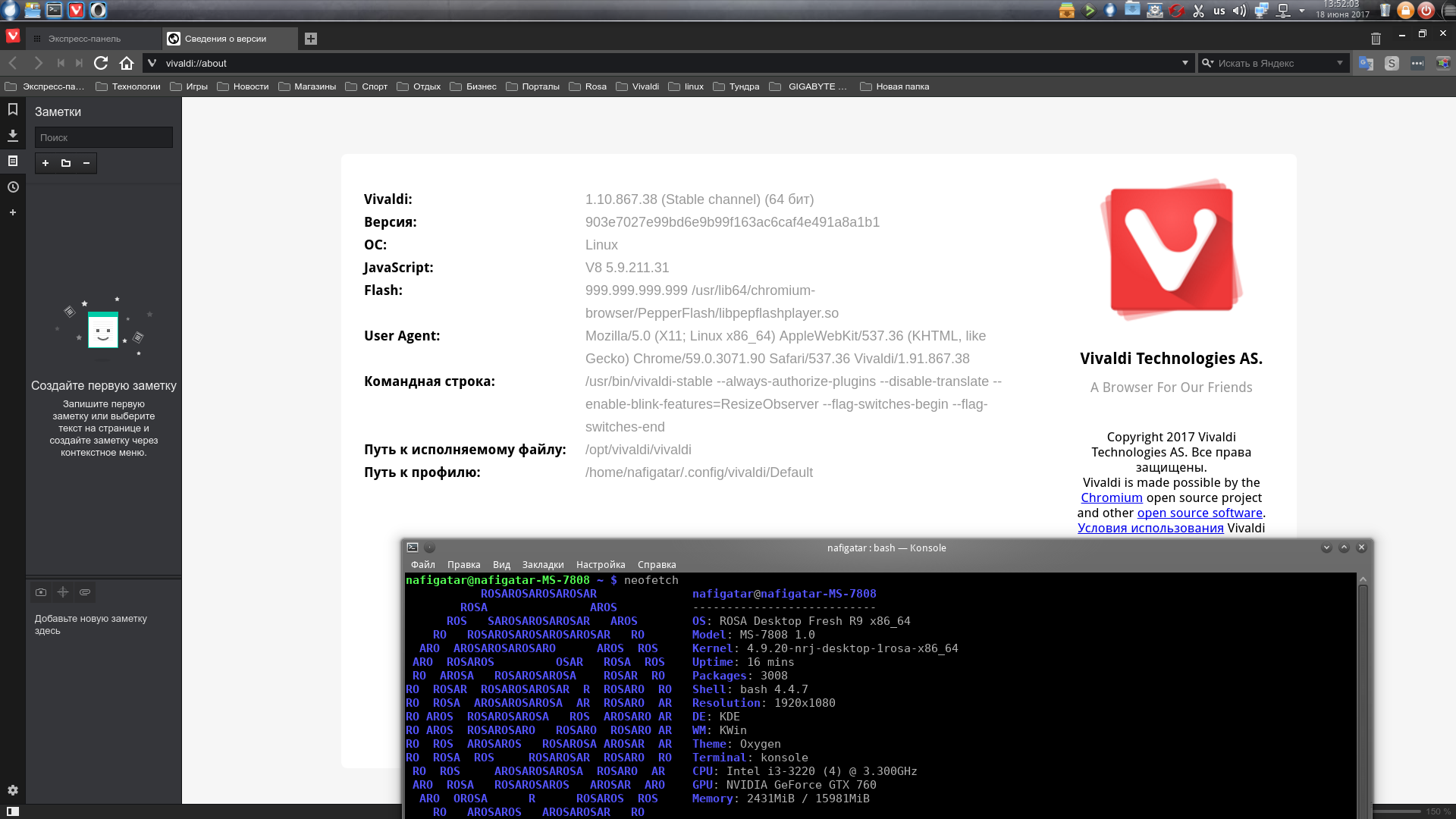1456x819 pixels.
Task: Click the Vivaldi settings gear icon
Action: click(x=13, y=790)
